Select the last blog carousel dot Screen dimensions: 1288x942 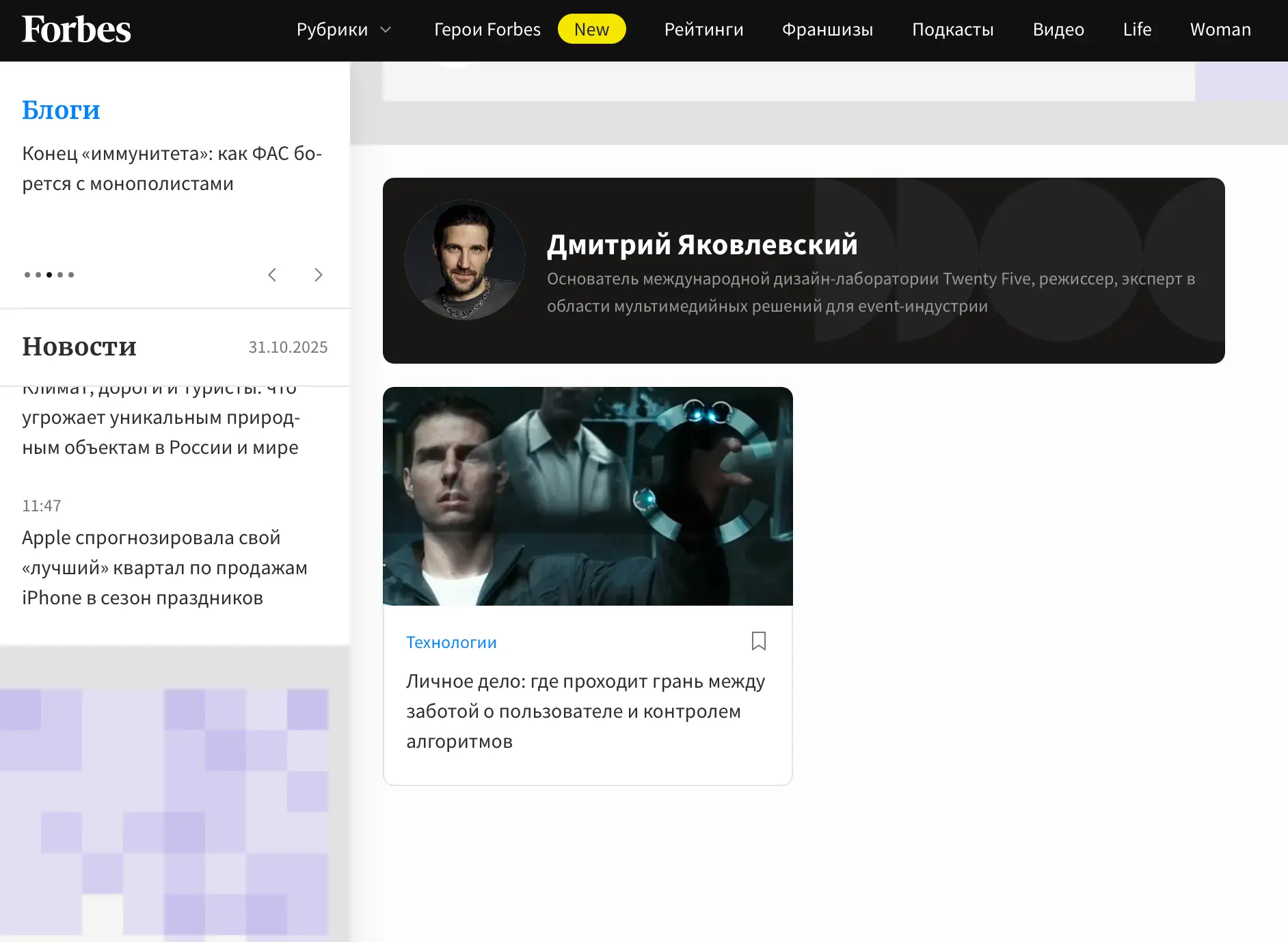coord(71,275)
